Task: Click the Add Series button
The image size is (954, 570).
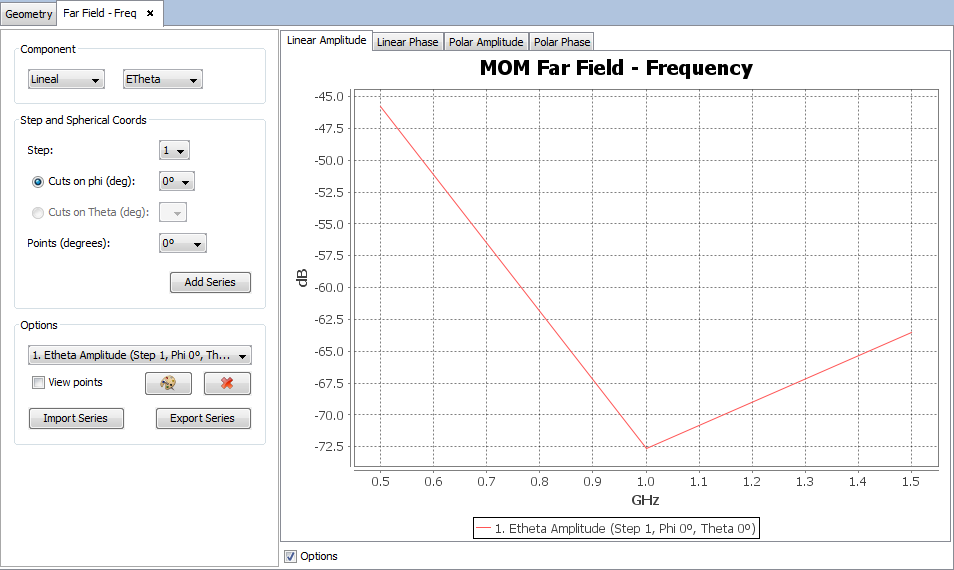Action: pos(210,282)
